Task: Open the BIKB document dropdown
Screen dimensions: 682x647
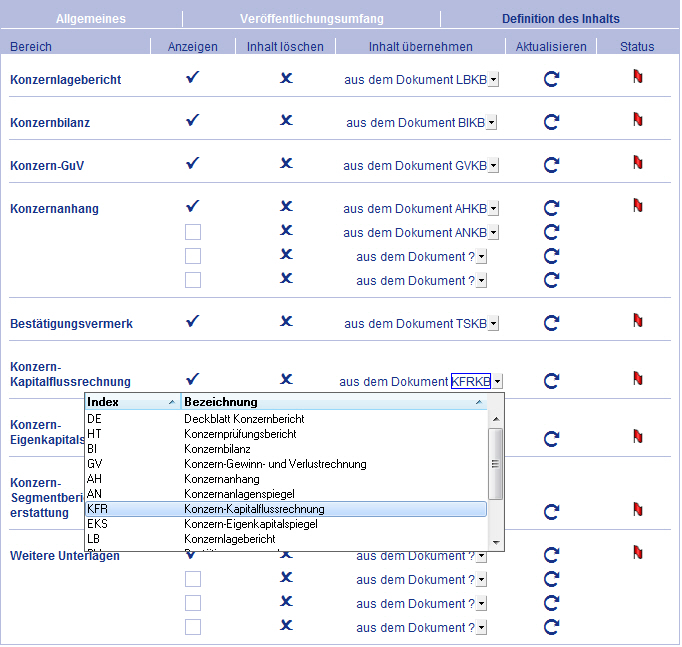Action: 491,123
